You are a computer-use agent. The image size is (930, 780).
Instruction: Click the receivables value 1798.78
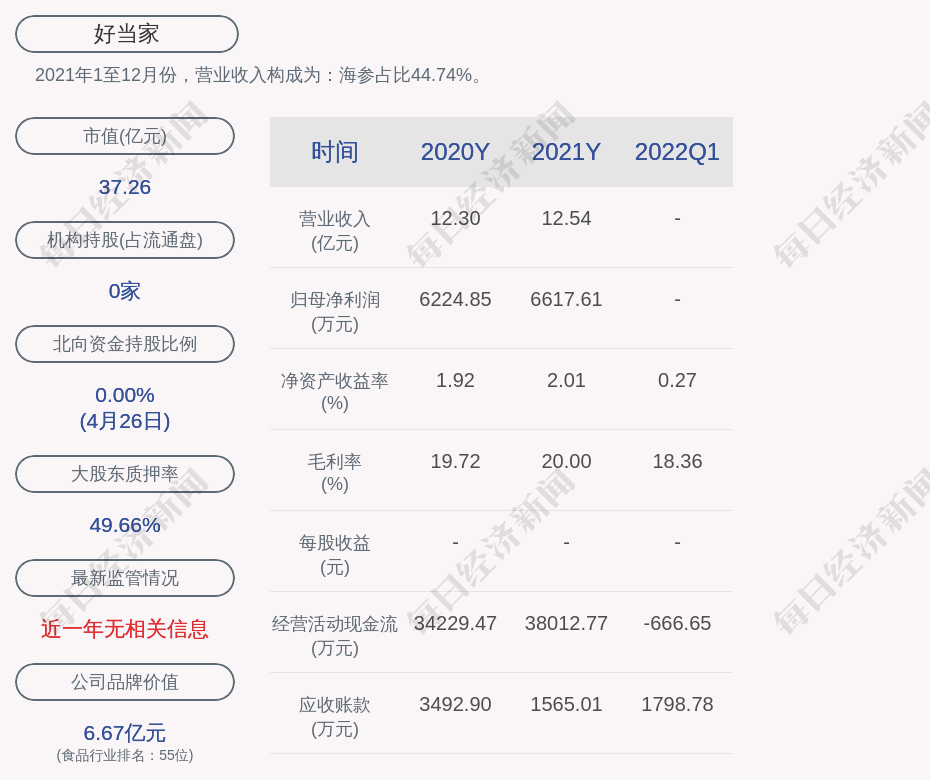tap(677, 705)
